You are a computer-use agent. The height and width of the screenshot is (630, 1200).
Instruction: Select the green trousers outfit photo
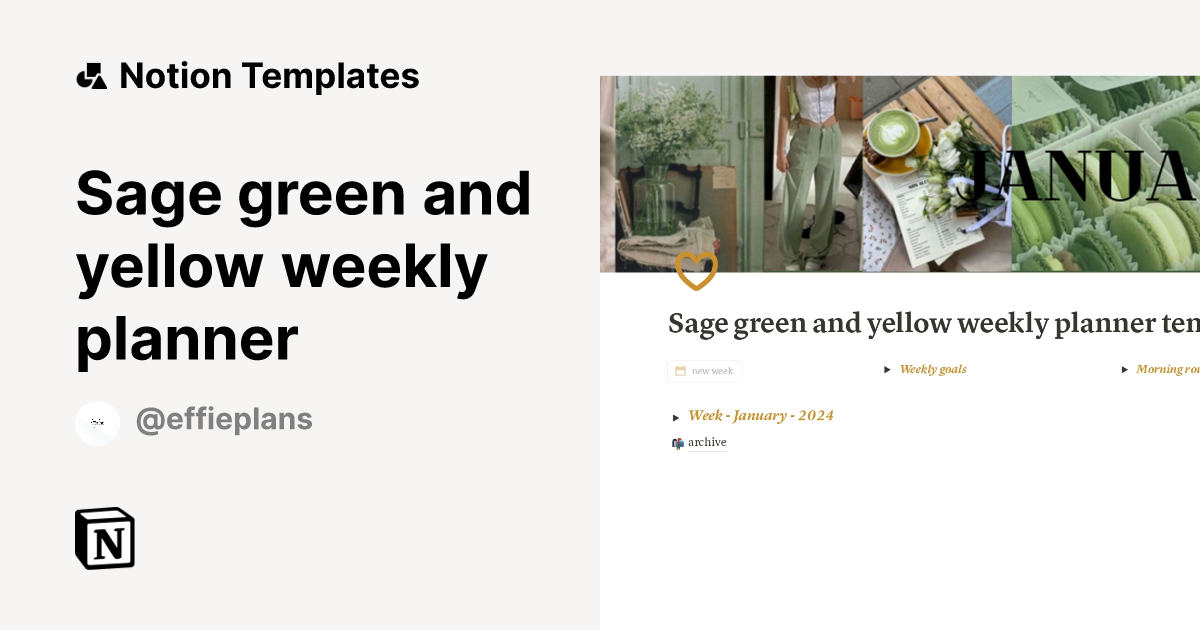[813, 173]
